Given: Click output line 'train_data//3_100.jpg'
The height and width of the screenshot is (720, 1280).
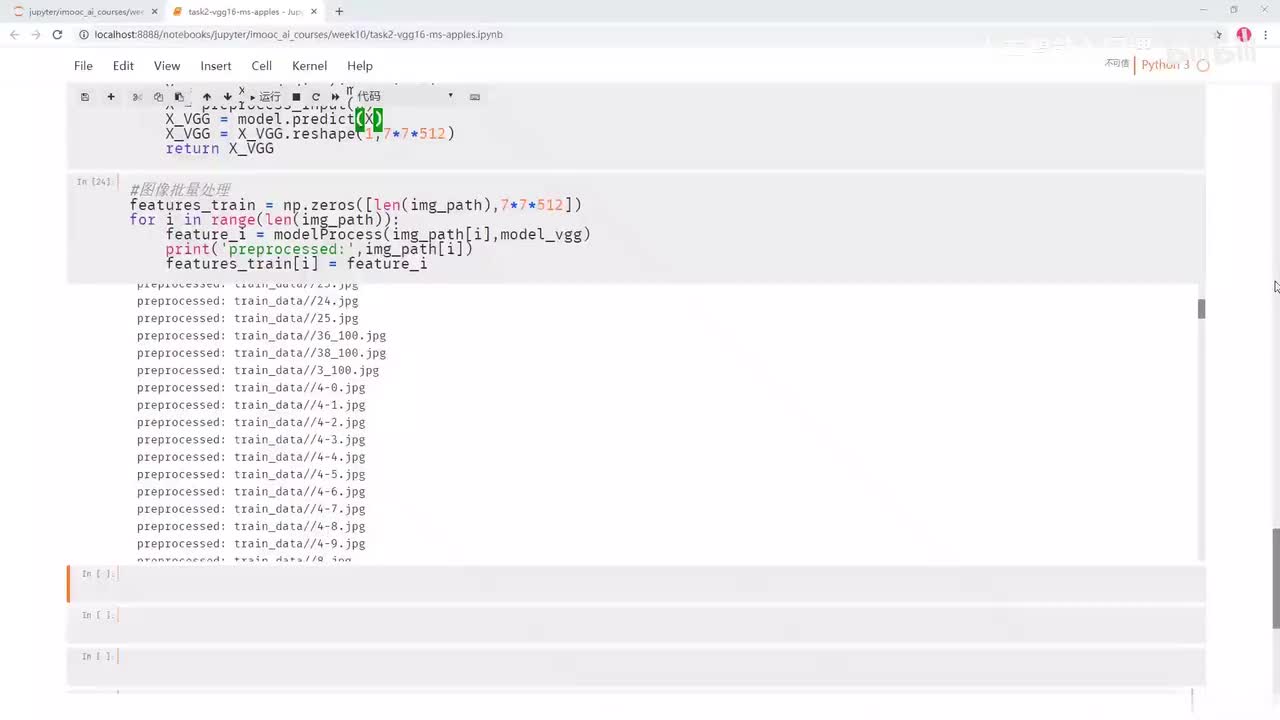Looking at the screenshot, I should (x=258, y=370).
